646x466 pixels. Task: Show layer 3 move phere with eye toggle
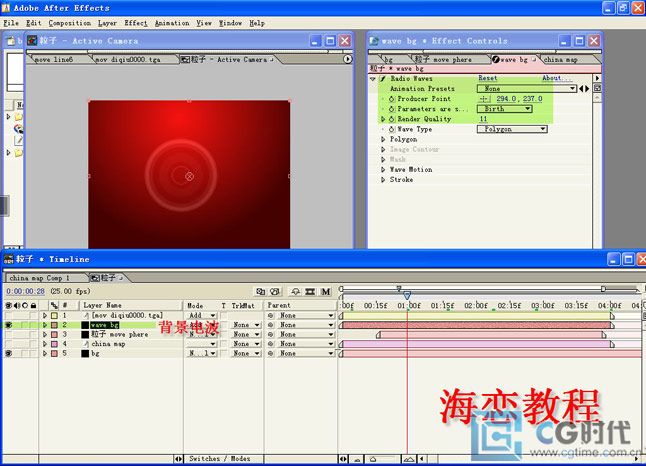coord(8,335)
